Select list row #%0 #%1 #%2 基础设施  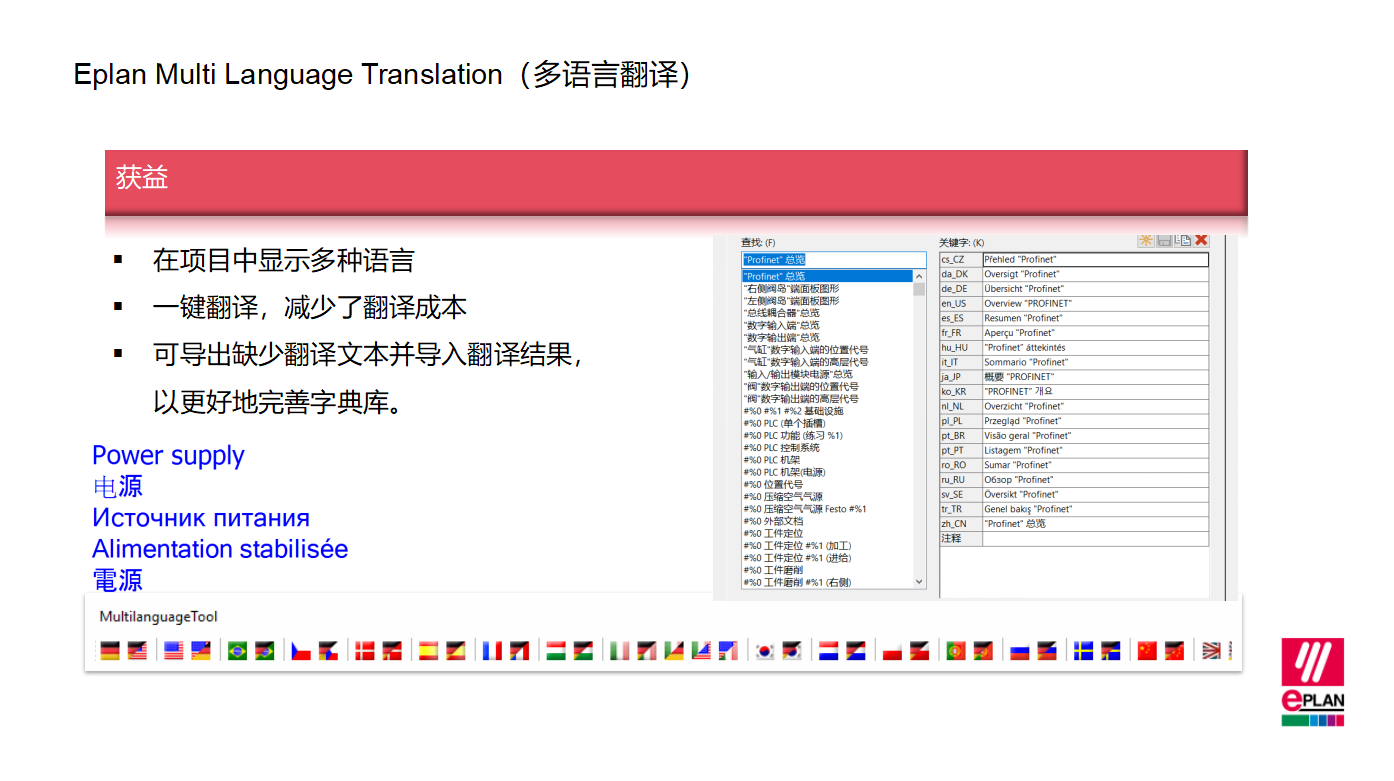click(x=827, y=411)
